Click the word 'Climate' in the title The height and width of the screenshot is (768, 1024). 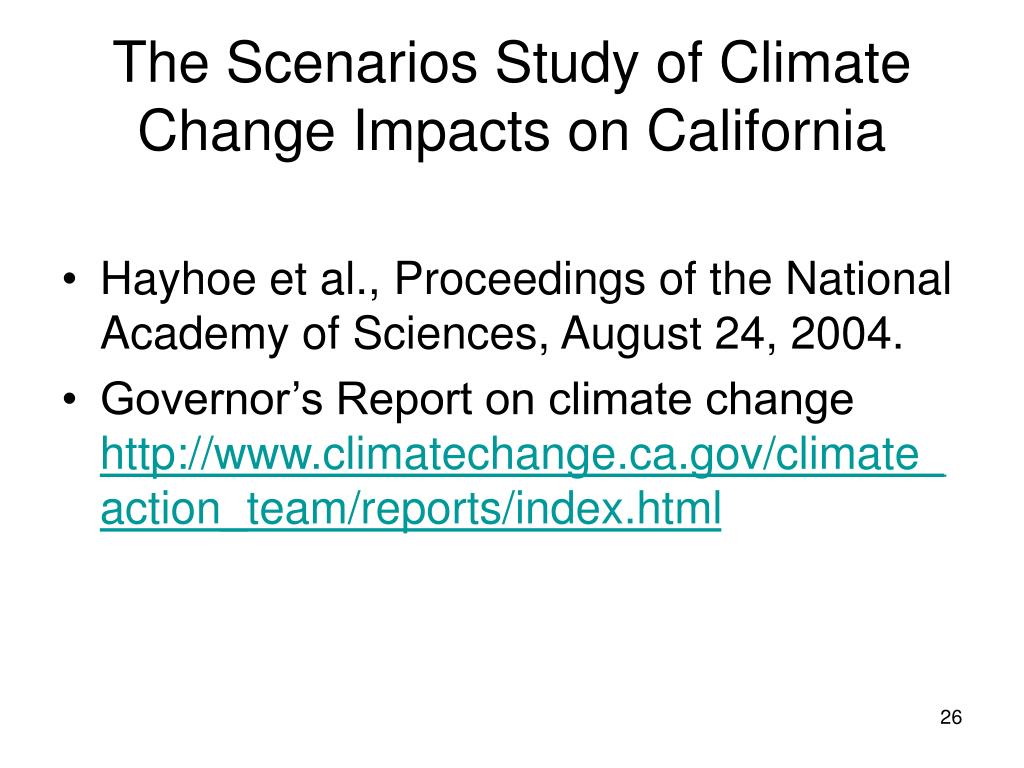[815, 63]
